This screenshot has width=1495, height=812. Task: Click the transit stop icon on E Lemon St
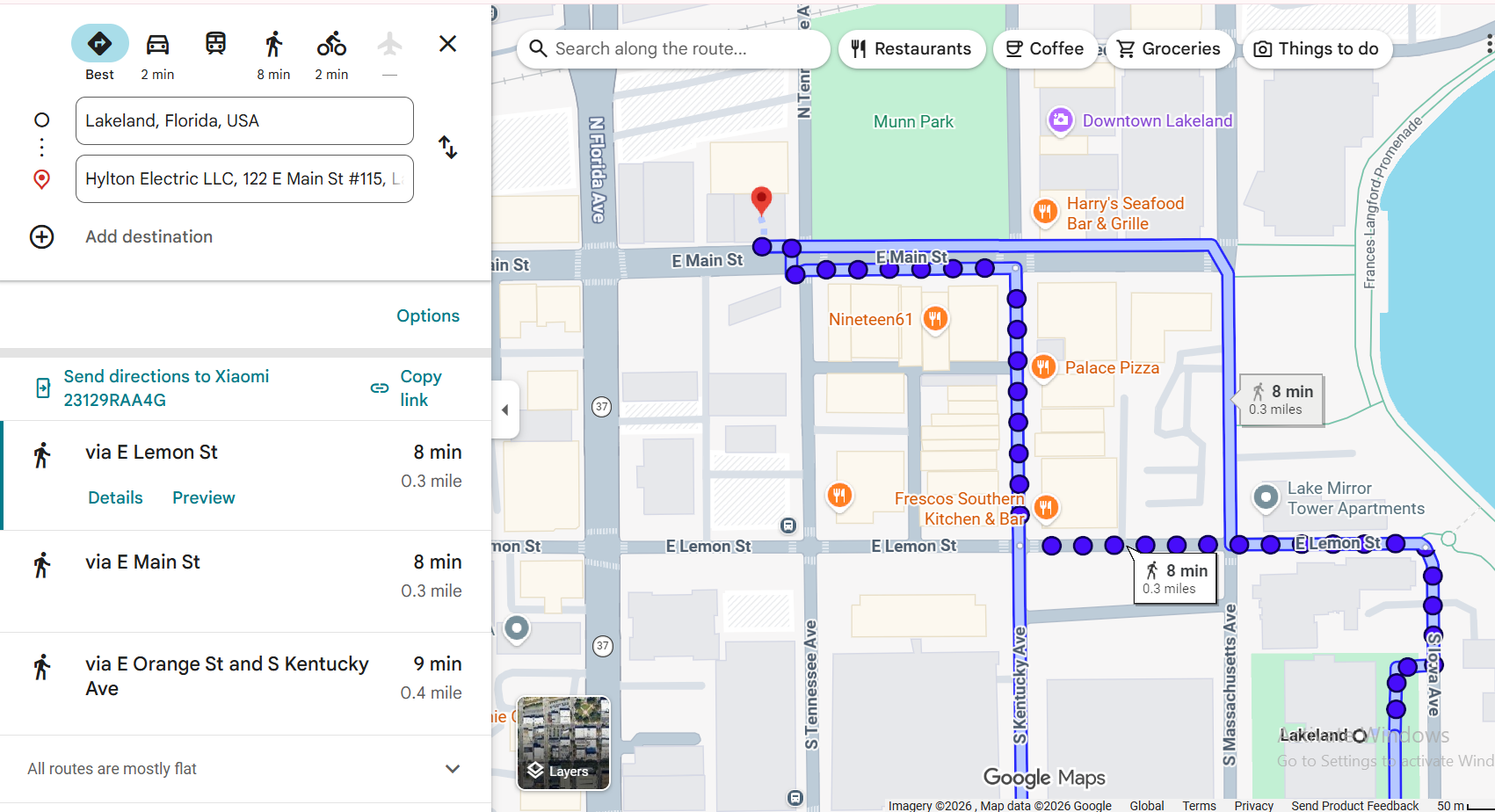coord(788,526)
